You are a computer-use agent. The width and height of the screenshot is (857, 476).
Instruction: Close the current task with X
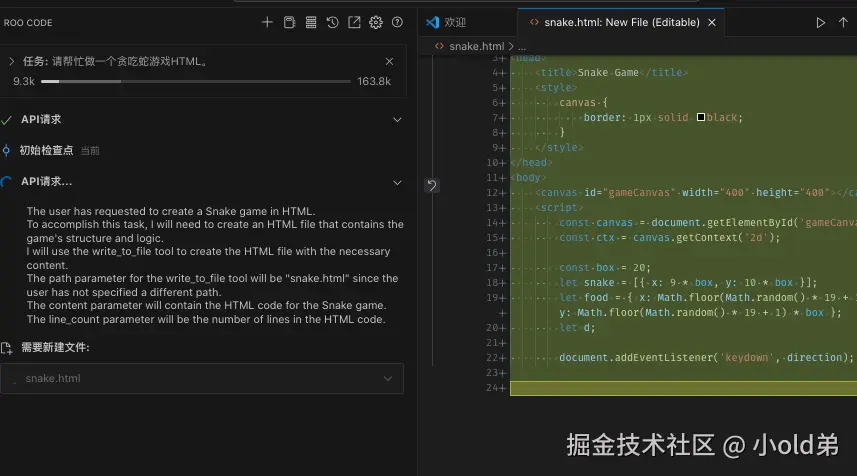(x=389, y=61)
